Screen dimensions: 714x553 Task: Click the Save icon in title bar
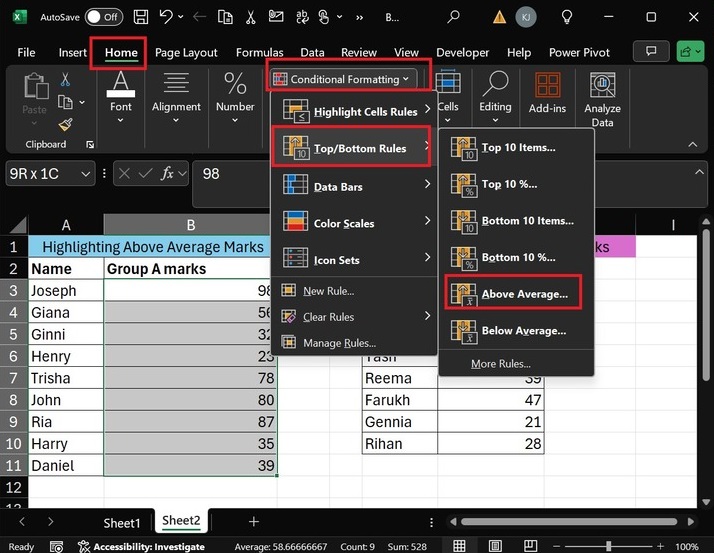[141, 17]
